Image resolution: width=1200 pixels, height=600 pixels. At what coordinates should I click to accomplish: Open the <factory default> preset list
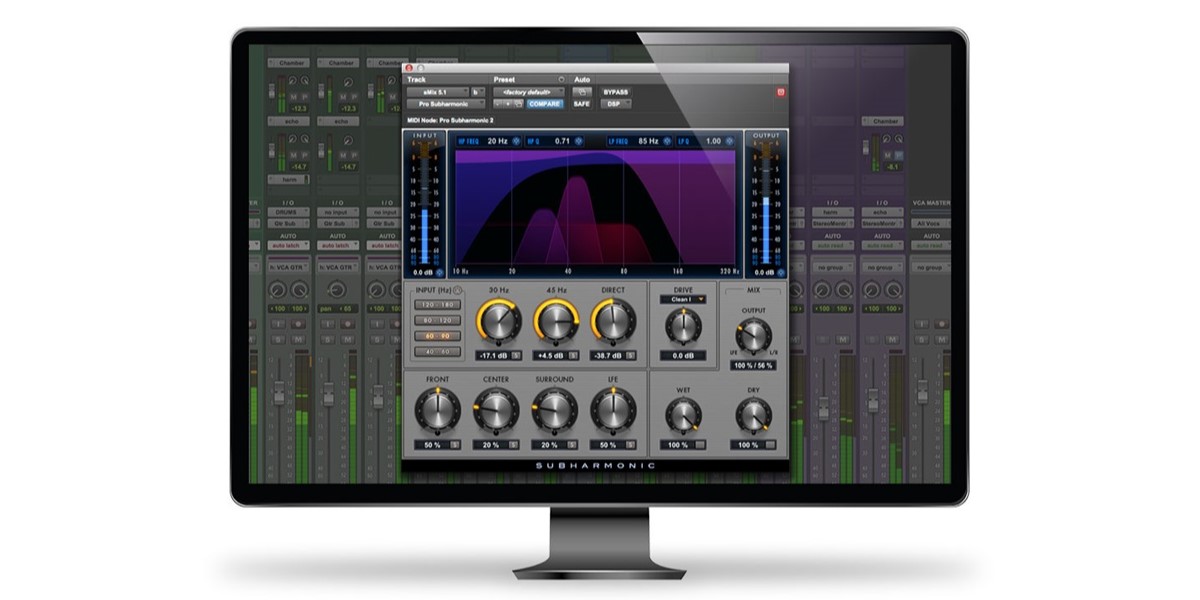click(x=529, y=91)
